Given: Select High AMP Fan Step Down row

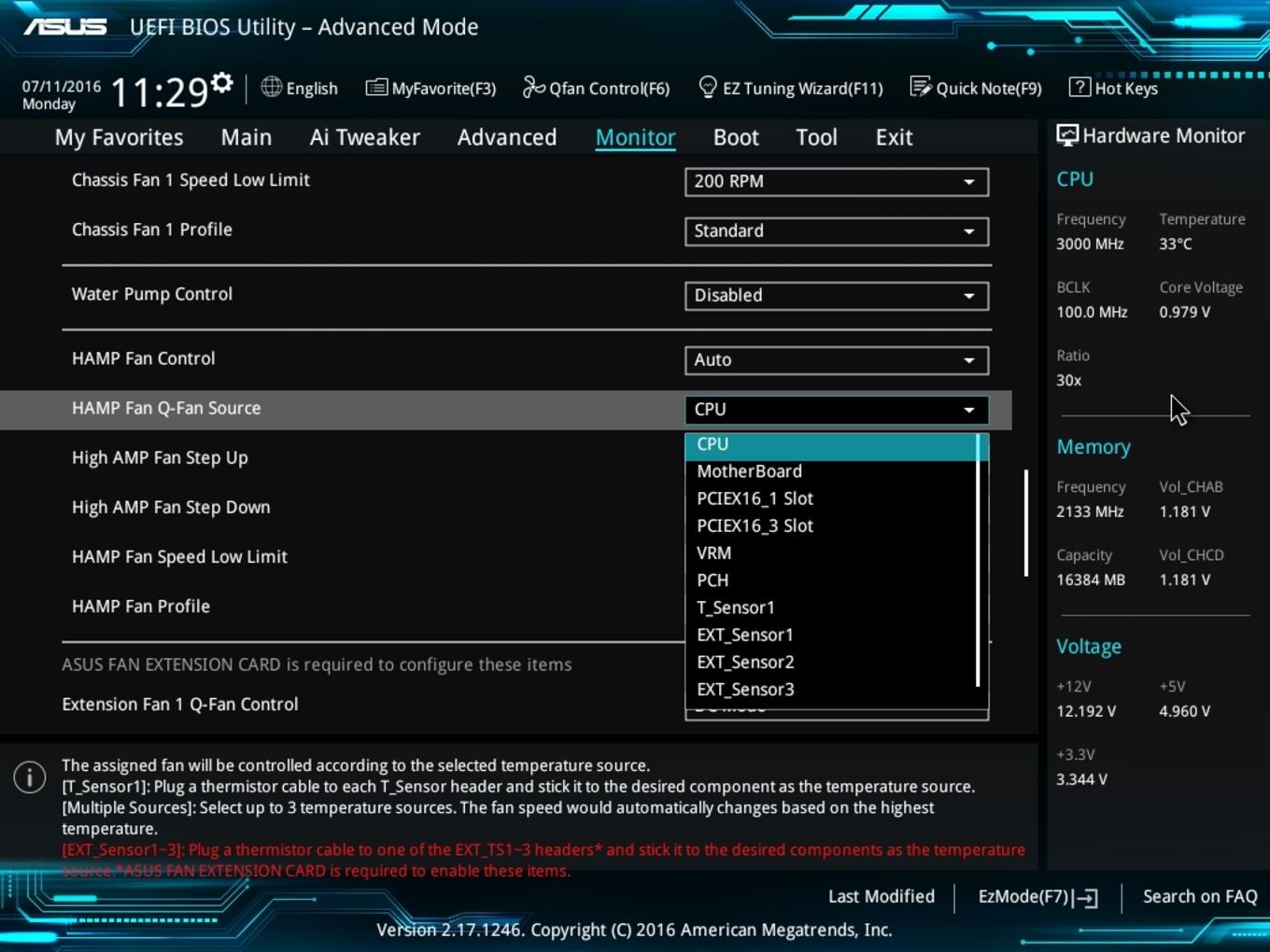Looking at the screenshot, I should click(x=171, y=508).
